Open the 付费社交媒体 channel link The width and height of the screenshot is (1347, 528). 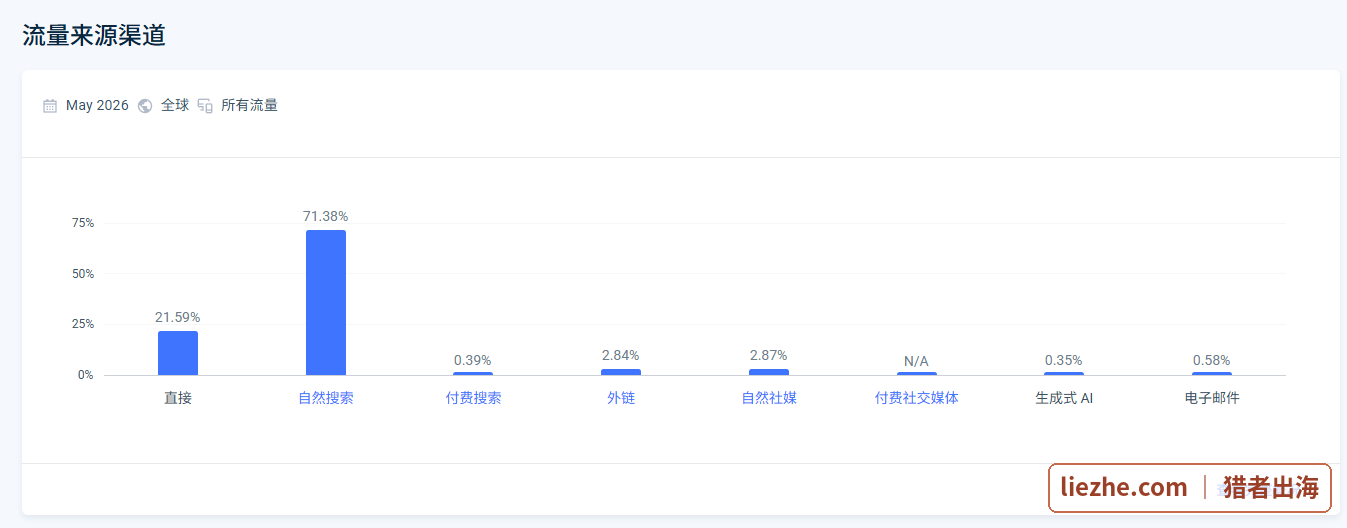917,398
